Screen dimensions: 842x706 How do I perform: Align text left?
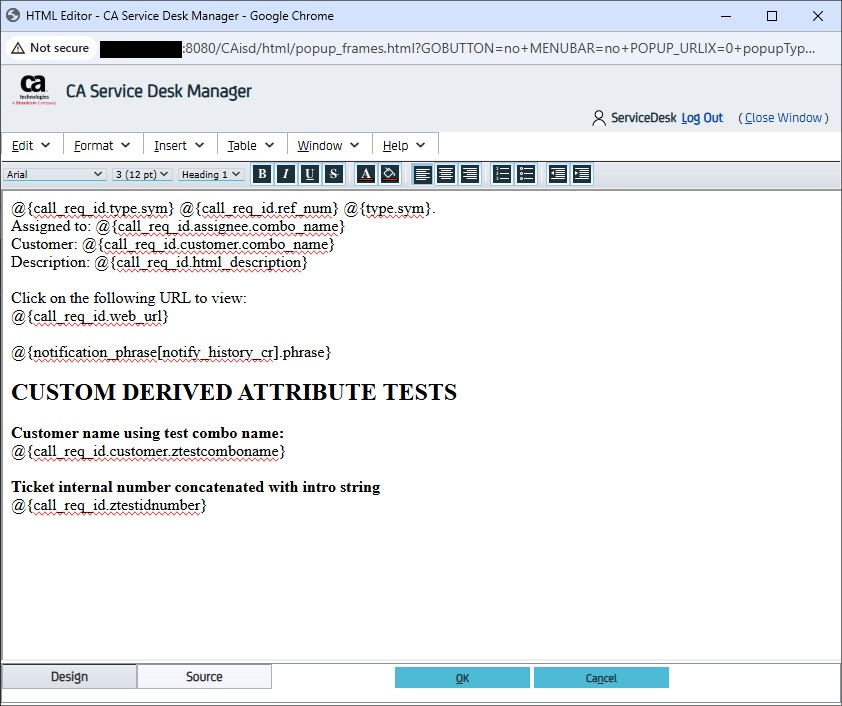[x=423, y=174]
